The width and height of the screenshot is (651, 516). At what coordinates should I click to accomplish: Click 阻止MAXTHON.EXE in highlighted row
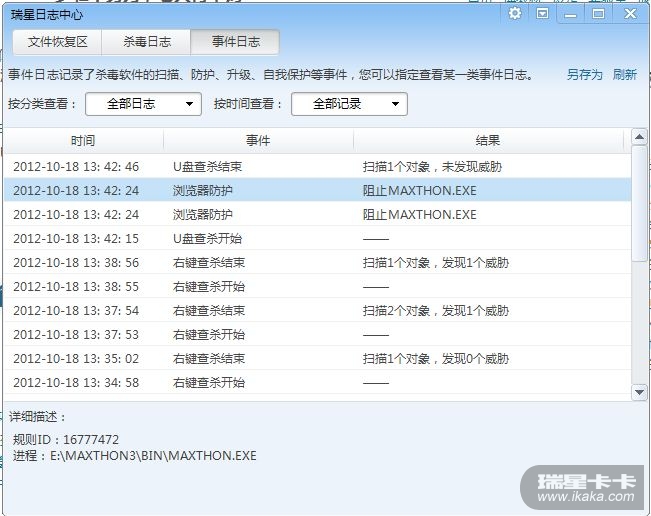(x=419, y=191)
